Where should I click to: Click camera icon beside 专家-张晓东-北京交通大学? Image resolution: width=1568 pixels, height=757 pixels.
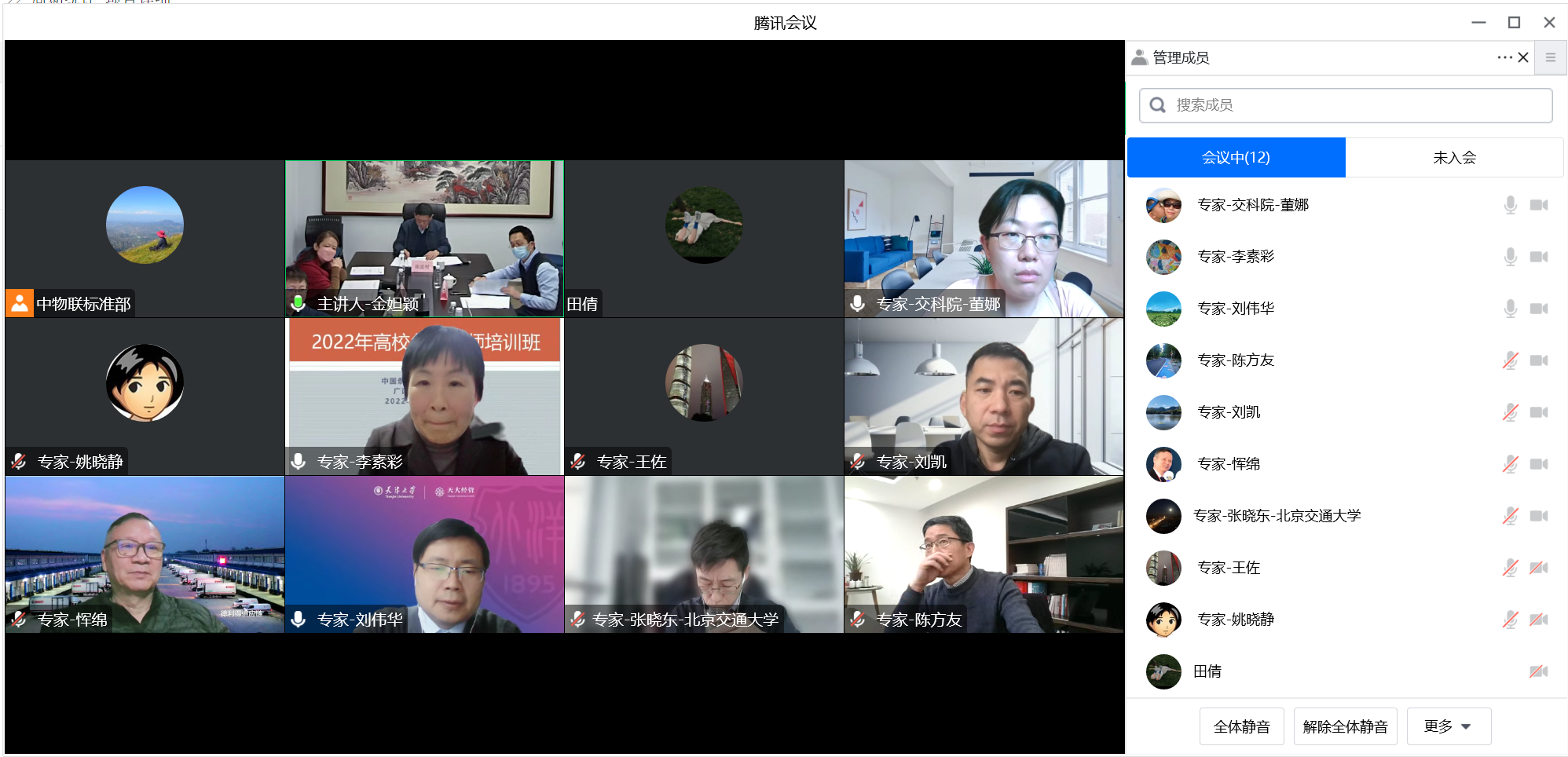coord(1538,516)
